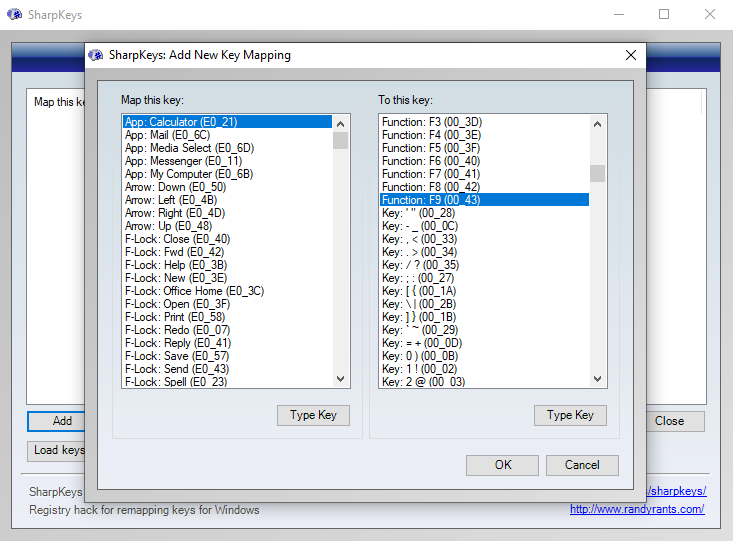Click the SharpKeys icon in the dialog title bar
Viewport: 733px width, 541px height.
[x=96, y=55]
